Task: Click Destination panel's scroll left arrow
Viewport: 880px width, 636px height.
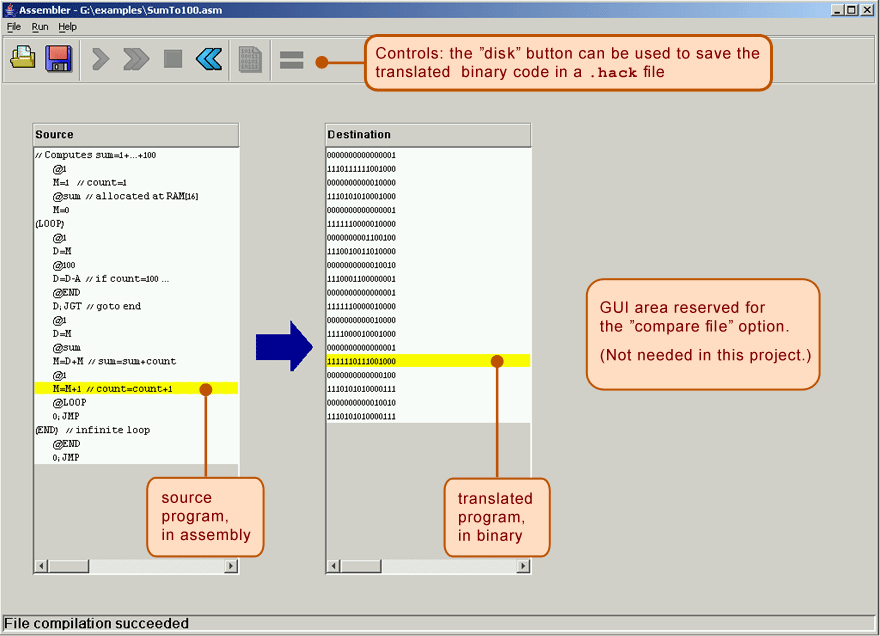Action: (334, 566)
